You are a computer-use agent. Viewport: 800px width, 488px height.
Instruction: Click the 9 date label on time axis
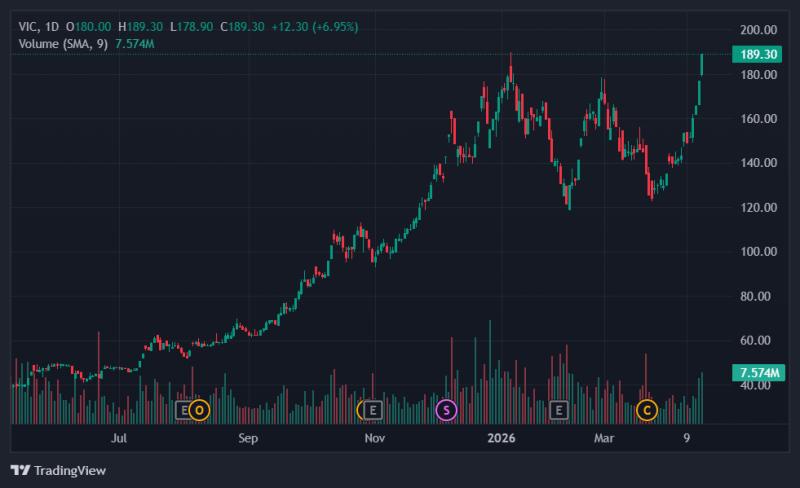click(x=687, y=438)
